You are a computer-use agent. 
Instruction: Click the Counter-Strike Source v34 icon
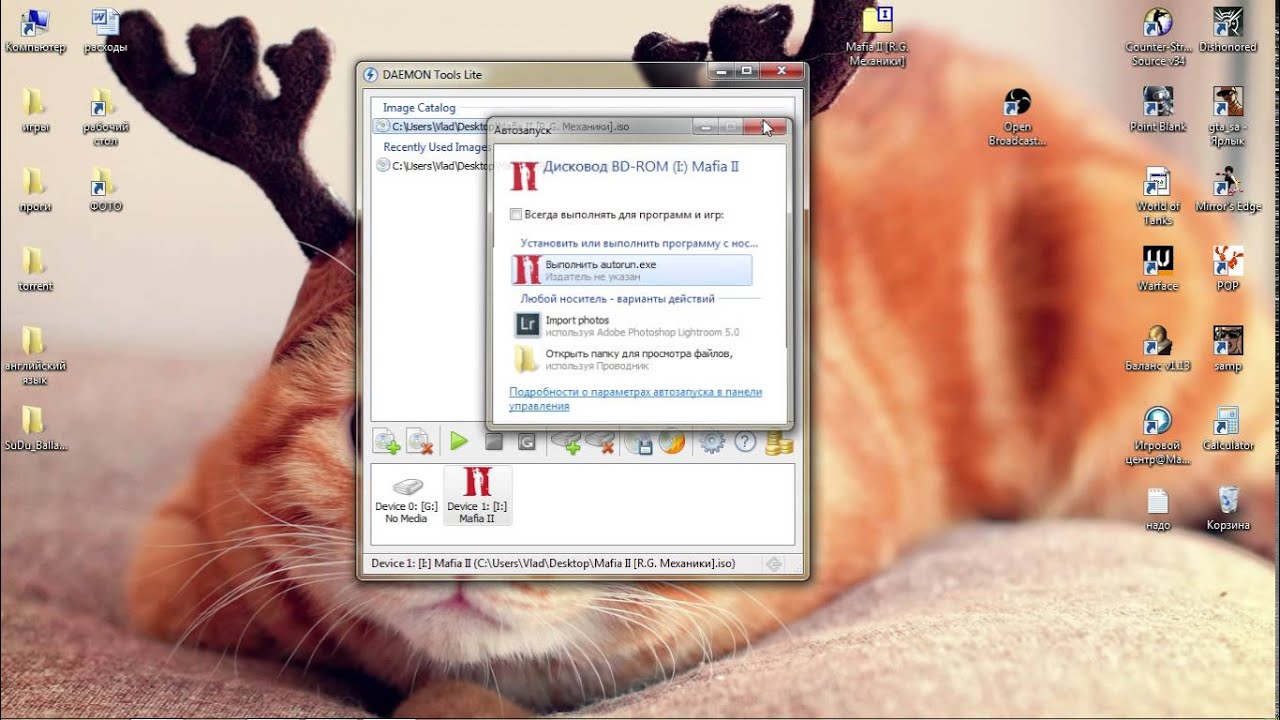point(1157,37)
